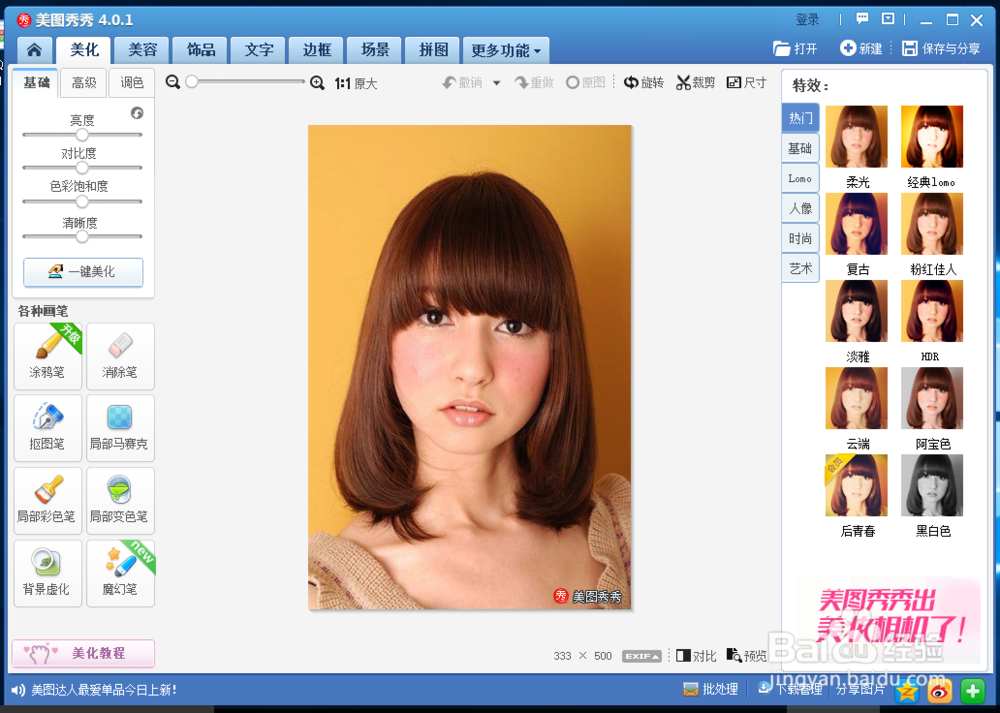This screenshot has width=1000, height=713.
Task: Adjust the 清晰度 sharpness slider handle
Action: (82, 237)
